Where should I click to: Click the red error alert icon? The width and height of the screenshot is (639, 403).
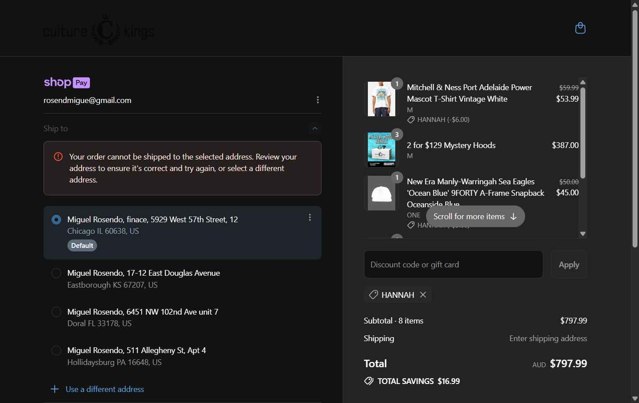coord(58,156)
